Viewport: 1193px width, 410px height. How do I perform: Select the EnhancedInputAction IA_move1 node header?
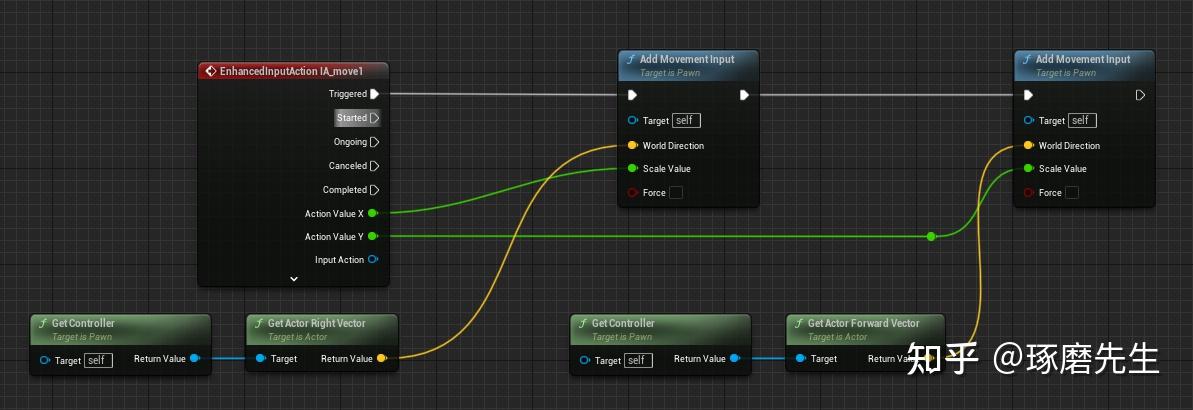[293, 71]
